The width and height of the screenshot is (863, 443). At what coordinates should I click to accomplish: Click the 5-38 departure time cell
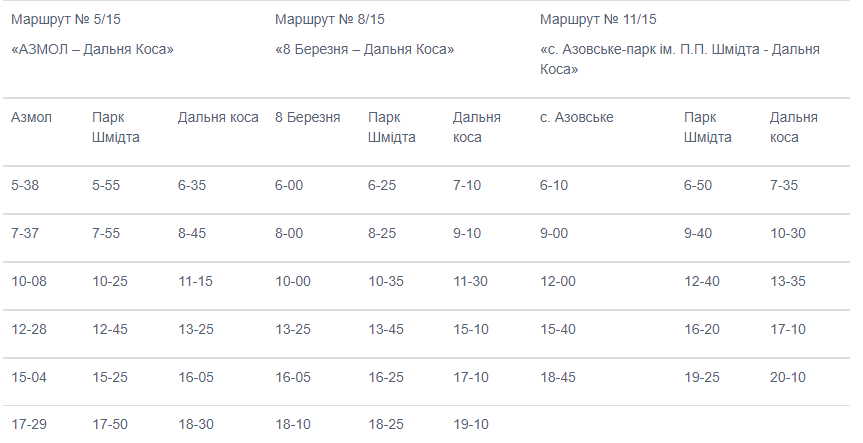pos(25,185)
